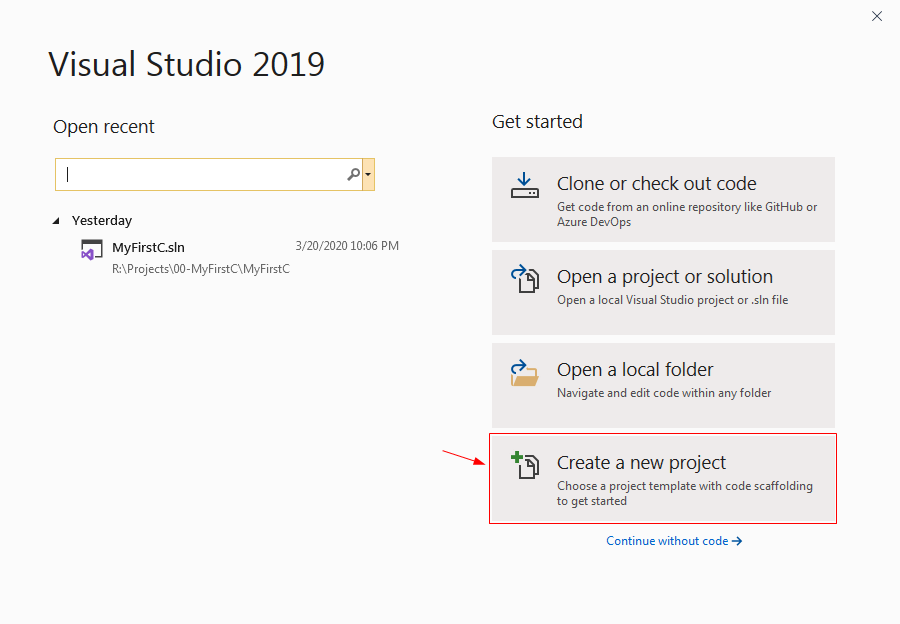Close the Visual Studio start window
900x624 pixels.
877,16
